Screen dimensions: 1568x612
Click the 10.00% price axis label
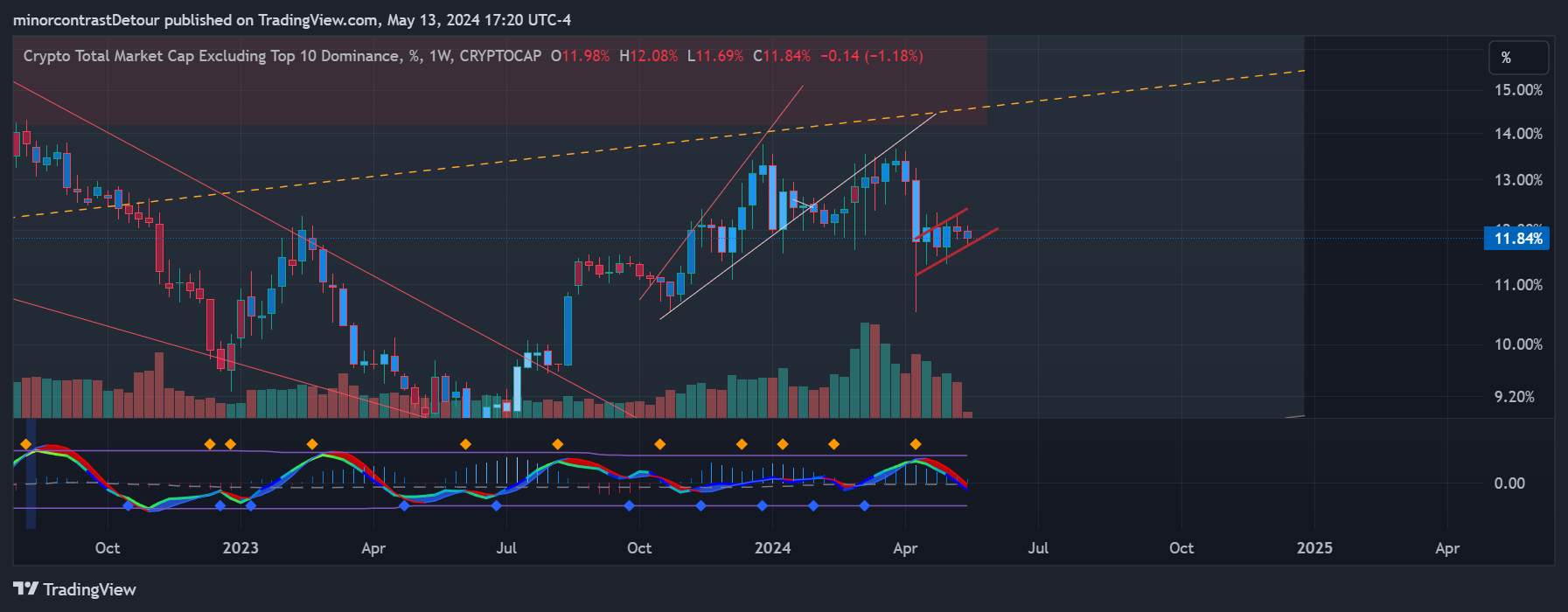coord(1518,344)
